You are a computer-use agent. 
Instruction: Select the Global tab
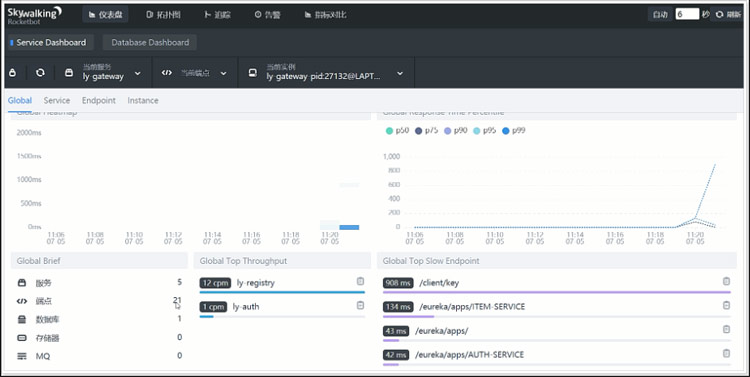tap(20, 100)
